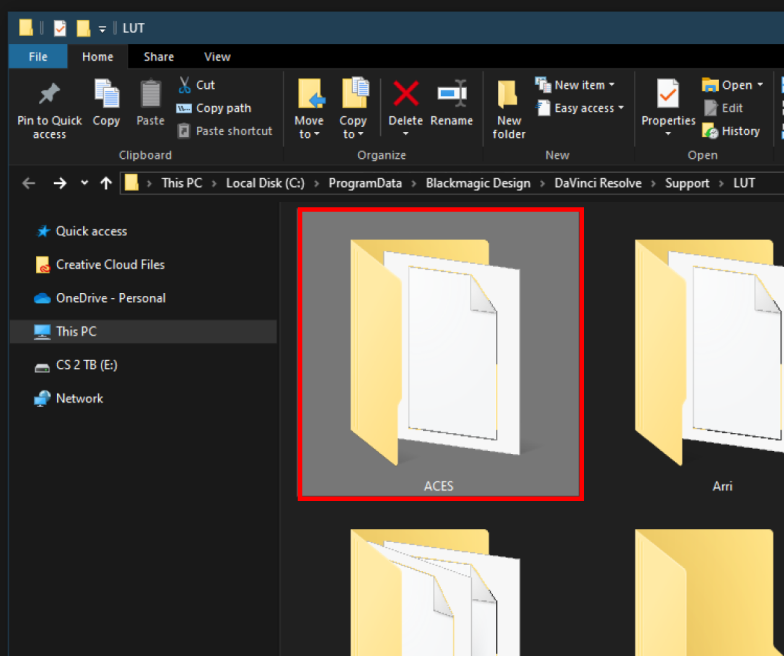Select Quick access in navigation pane
Viewport: 784px width, 656px height.
click(91, 231)
